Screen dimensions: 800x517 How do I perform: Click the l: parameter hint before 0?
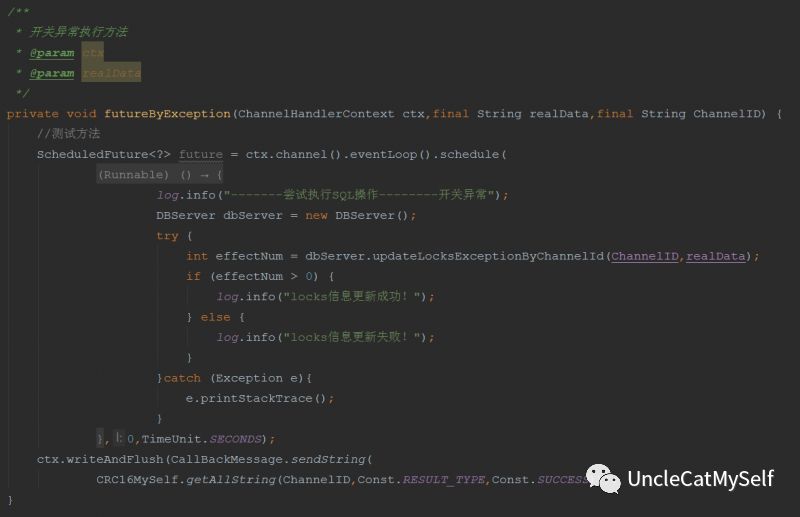[118, 438]
